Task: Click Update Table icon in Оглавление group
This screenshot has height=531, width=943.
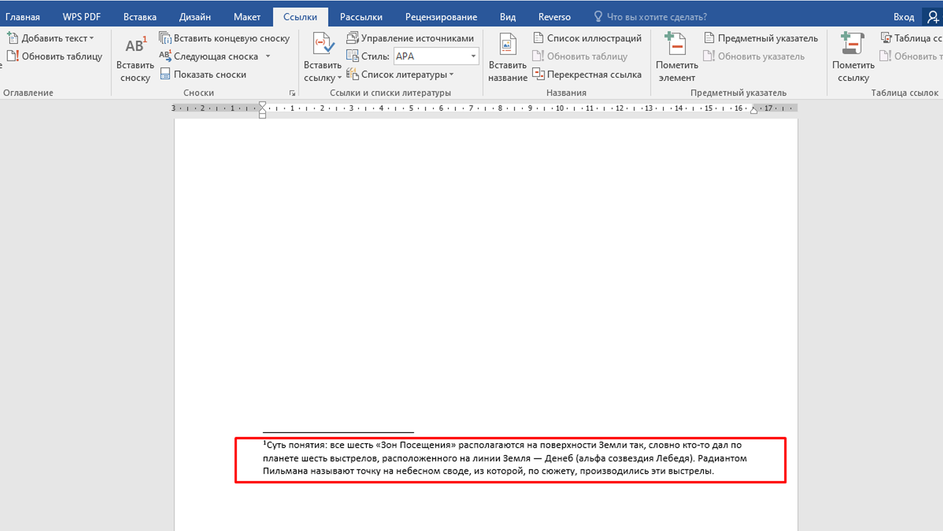Action: [13, 56]
